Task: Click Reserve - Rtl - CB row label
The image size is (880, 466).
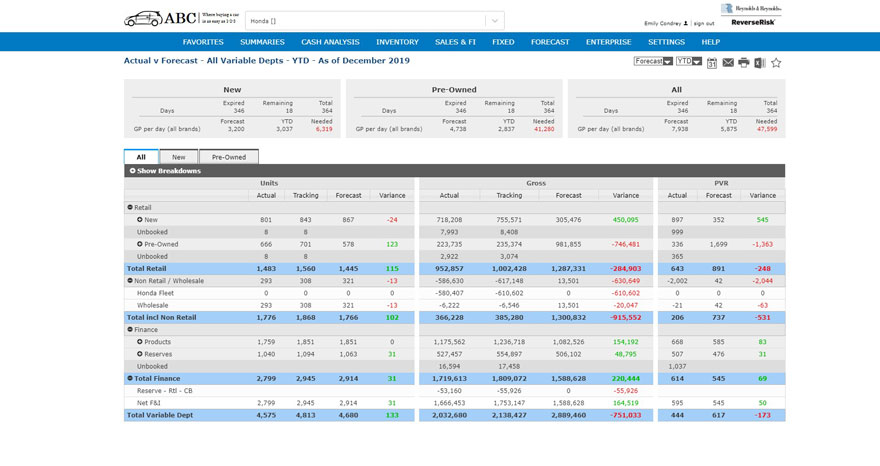Action: (x=164, y=391)
